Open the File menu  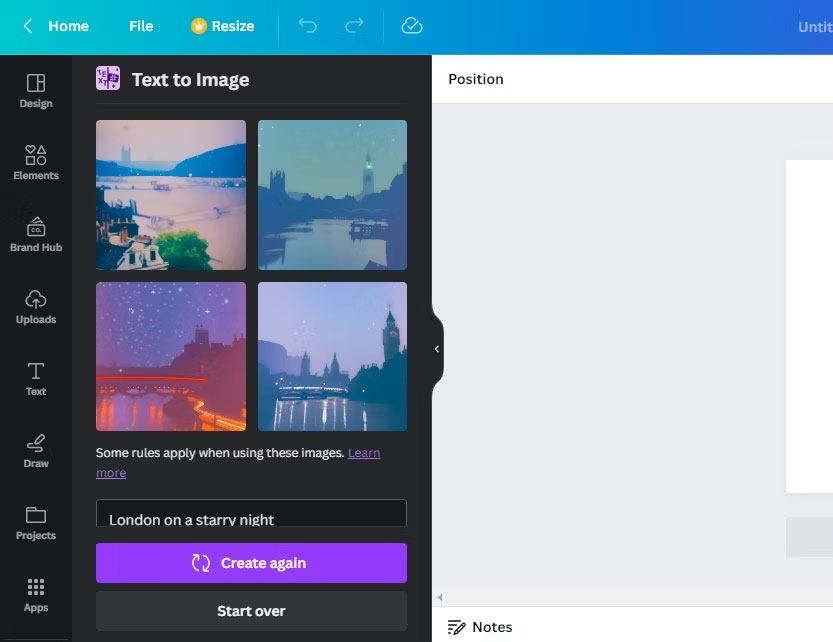click(x=140, y=26)
